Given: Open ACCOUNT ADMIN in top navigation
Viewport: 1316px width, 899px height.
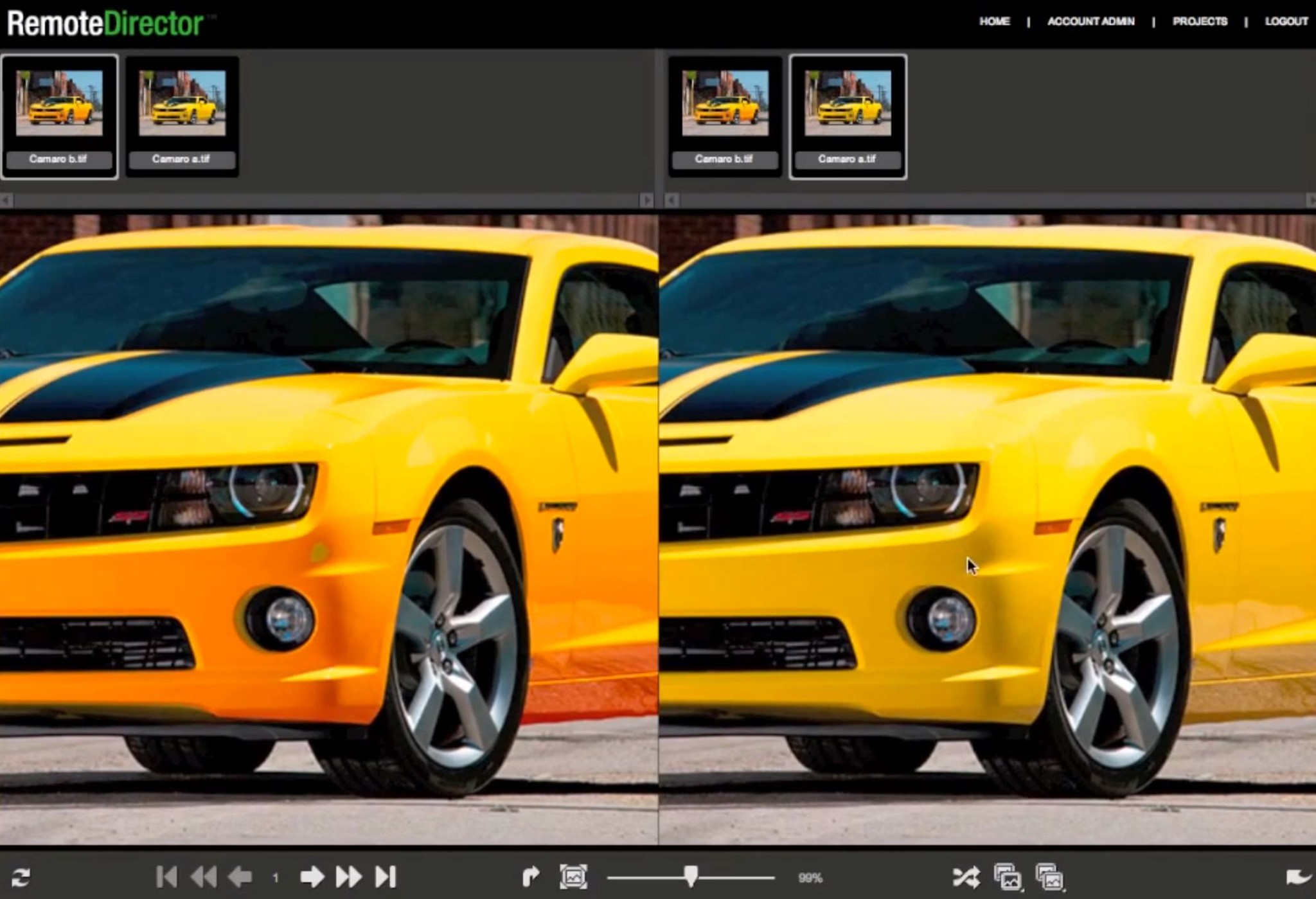Looking at the screenshot, I should 1090,21.
